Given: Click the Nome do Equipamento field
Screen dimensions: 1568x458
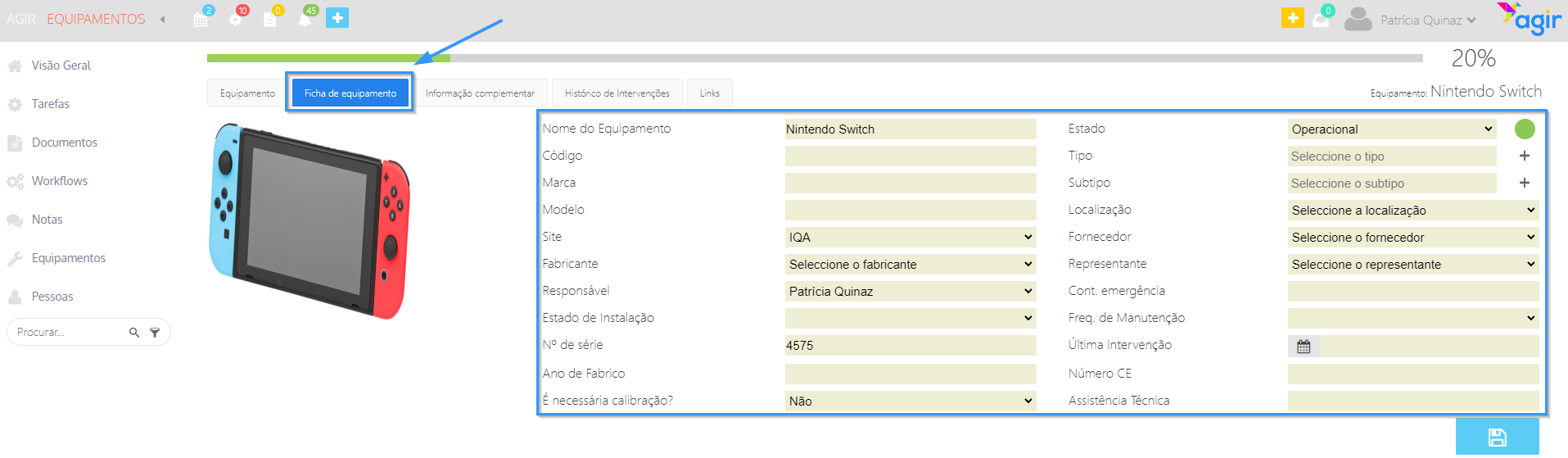Looking at the screenshot, I should [x=911, y=129].
